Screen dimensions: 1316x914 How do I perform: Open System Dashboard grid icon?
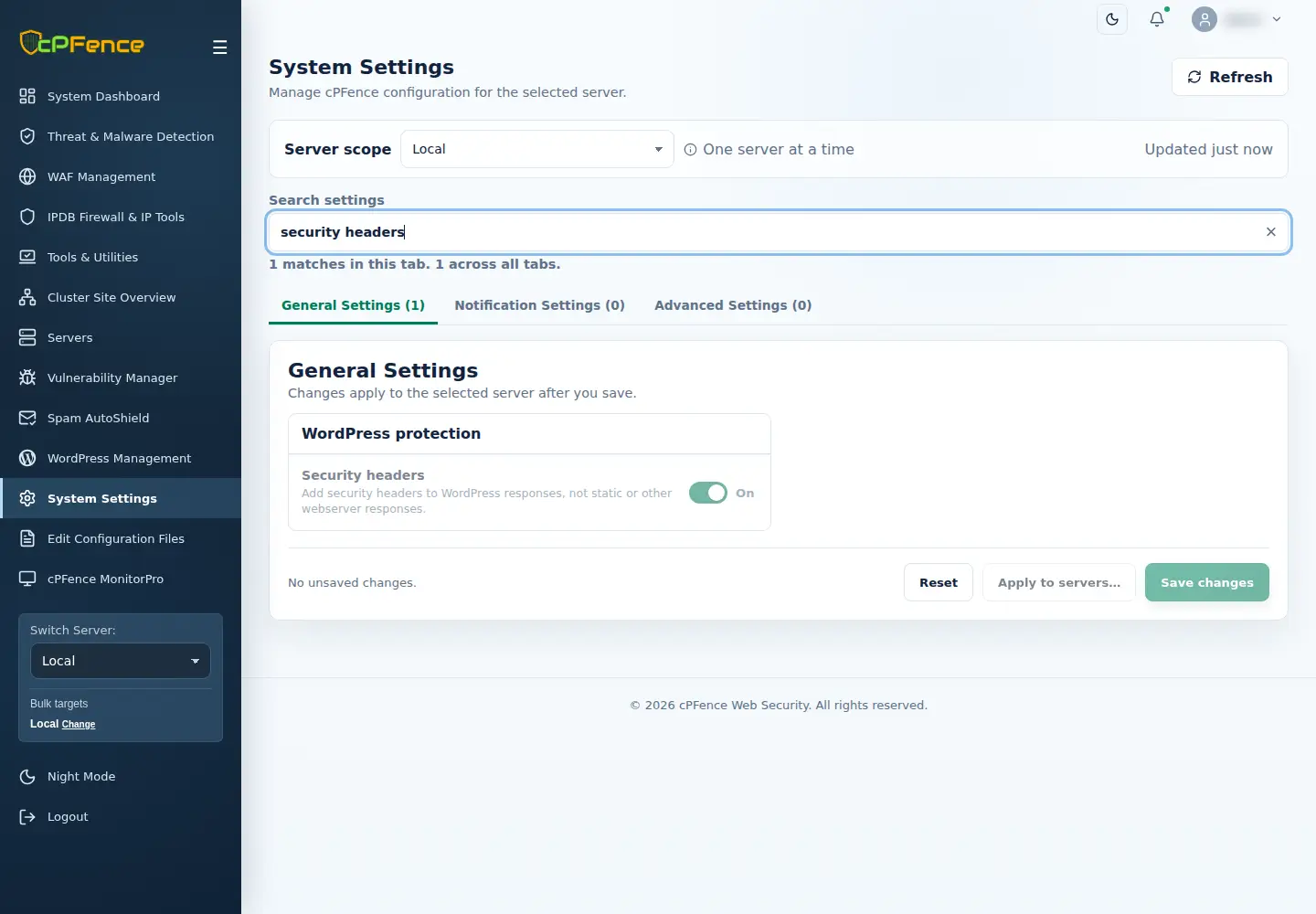pos(27,96)
